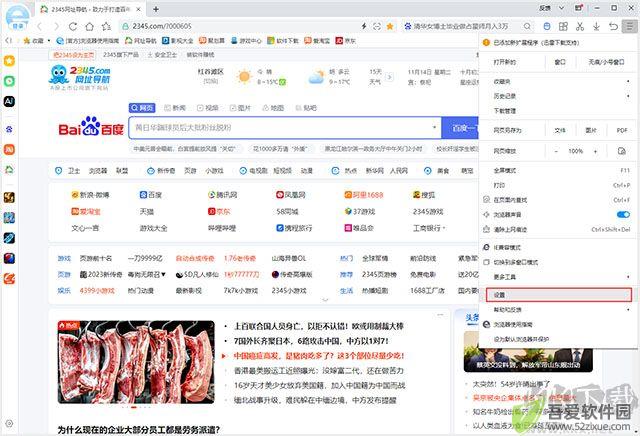Open the 凤凰网 site link

(x=291, y=195)
